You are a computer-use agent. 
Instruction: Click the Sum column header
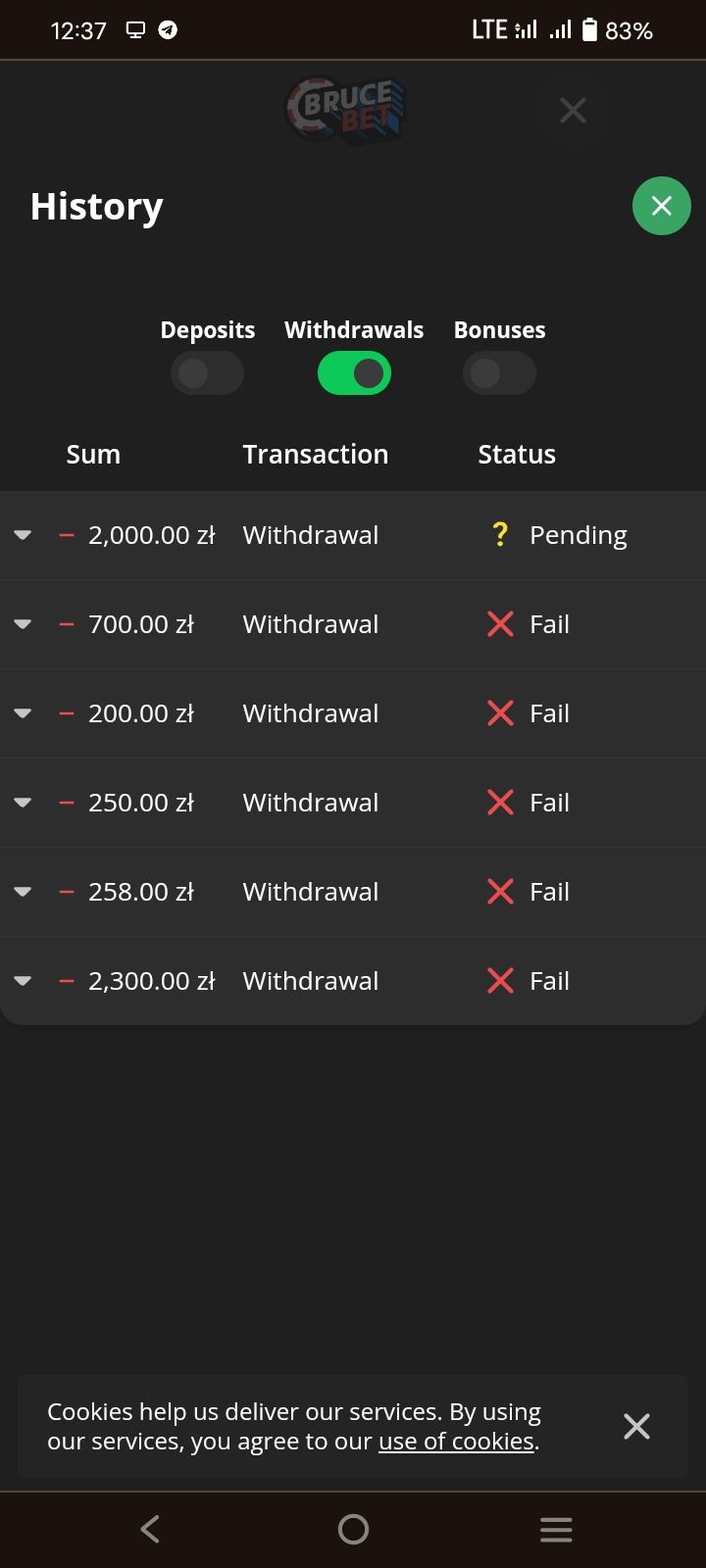(93, 454)
